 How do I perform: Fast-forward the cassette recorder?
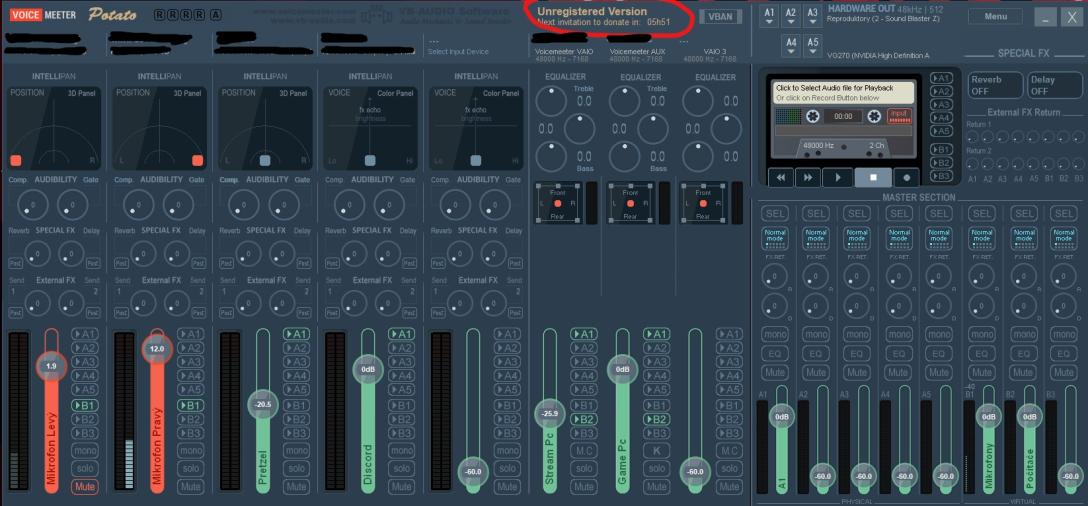pyautogui.click(x=808, y=177)
